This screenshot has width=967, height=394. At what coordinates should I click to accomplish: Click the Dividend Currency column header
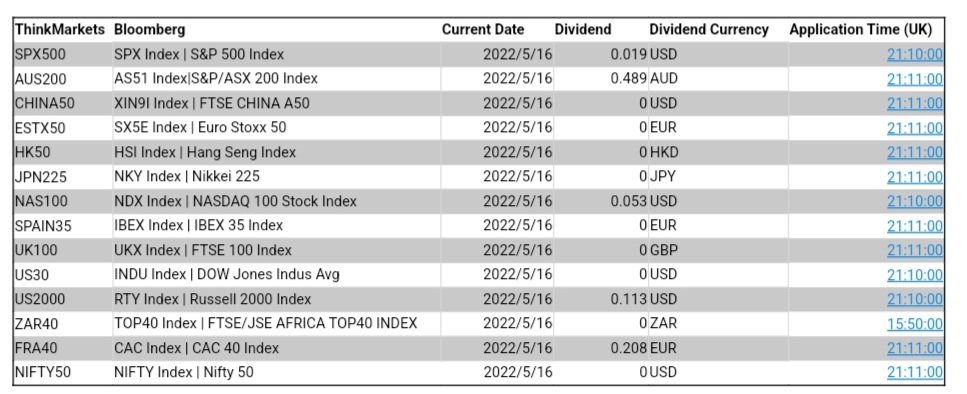(709, 30)
